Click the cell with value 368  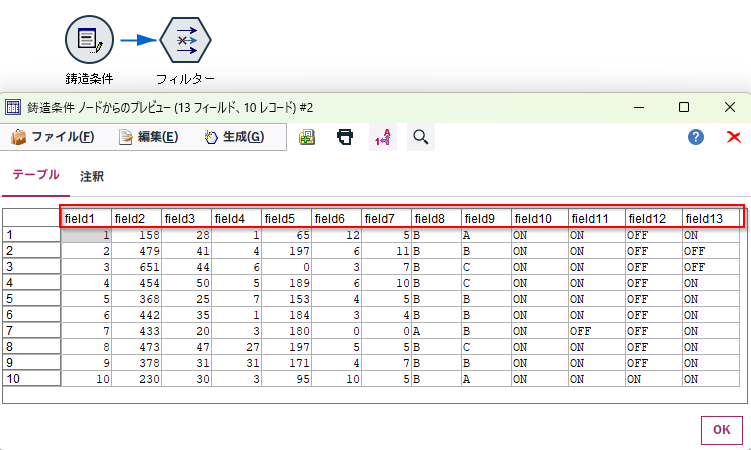(x=137, y=299)
